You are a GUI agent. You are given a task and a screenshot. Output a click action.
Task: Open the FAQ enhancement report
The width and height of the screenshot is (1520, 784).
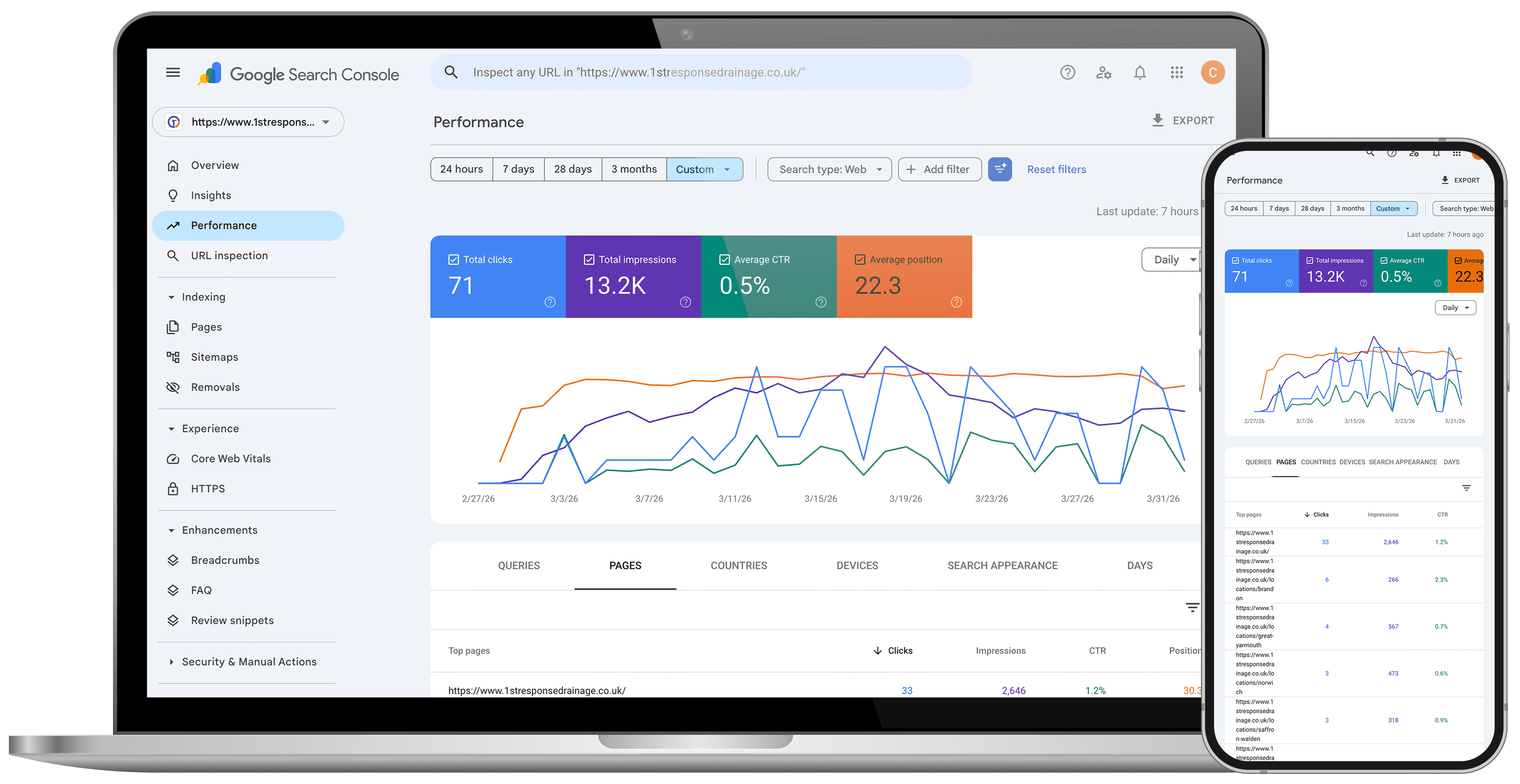pos(248,590)
